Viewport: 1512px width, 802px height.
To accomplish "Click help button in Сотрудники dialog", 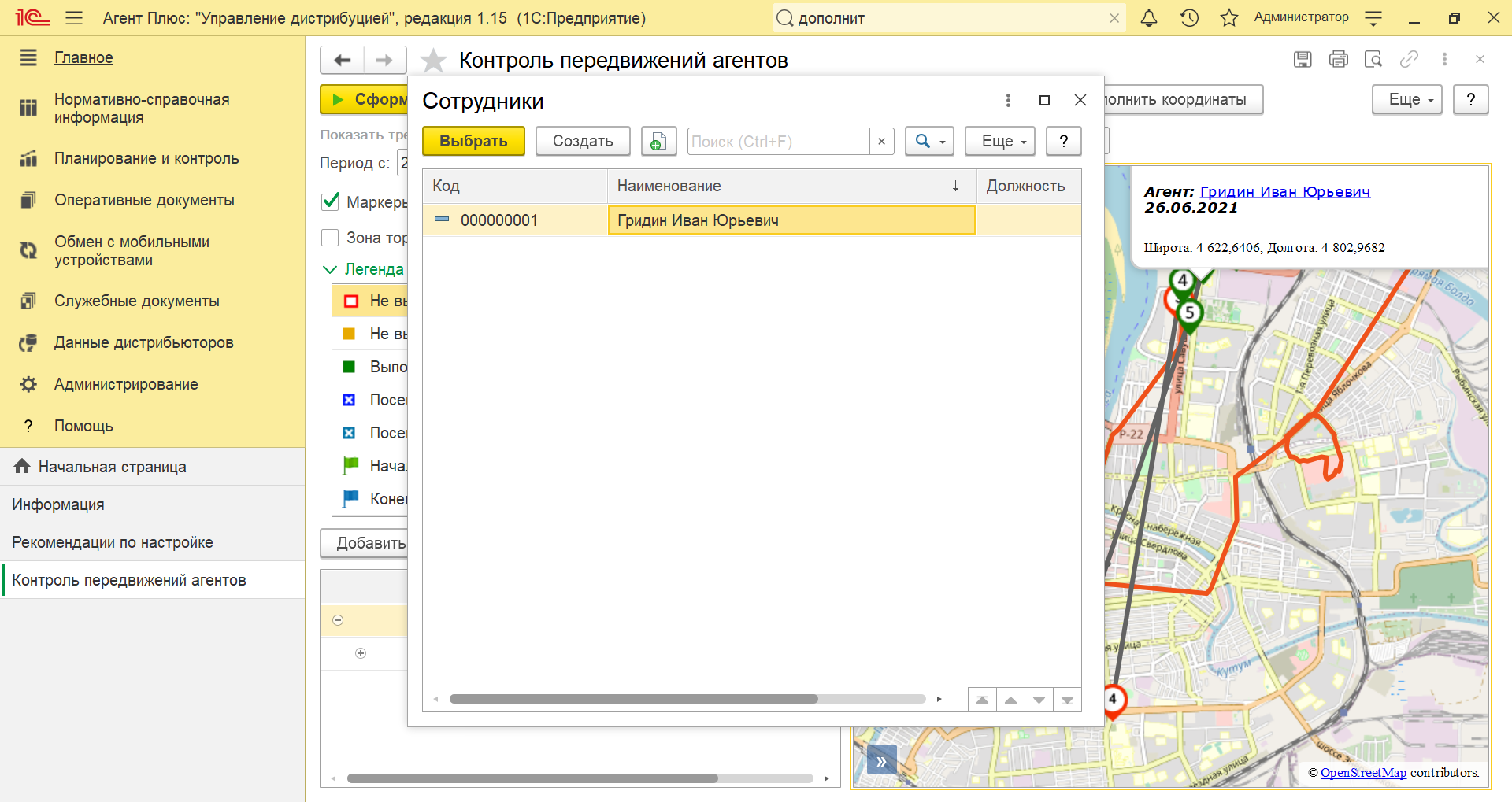I will pos(1063,141).
